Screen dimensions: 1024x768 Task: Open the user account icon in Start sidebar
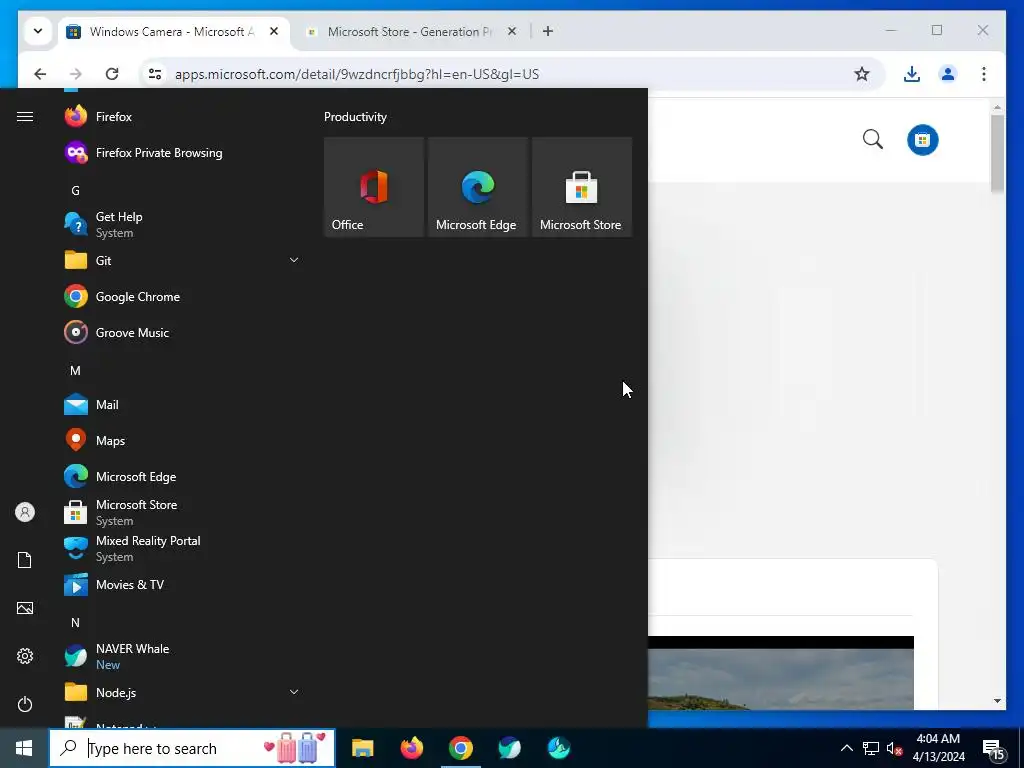point(25,512)
